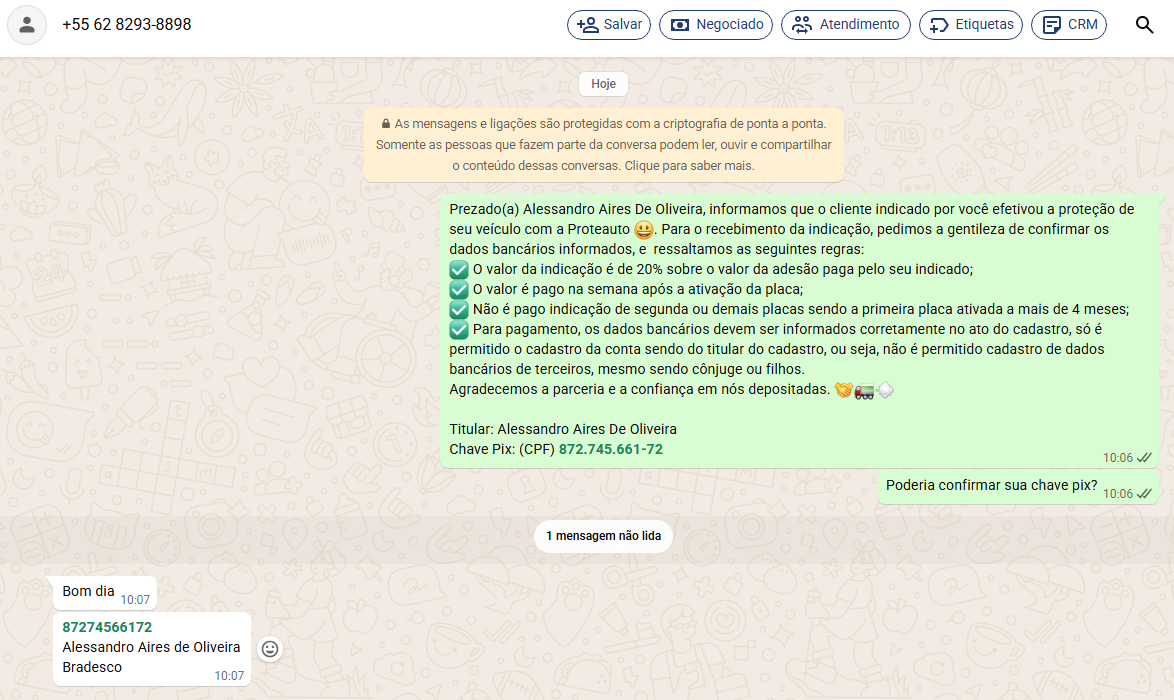Open the CRM panel button

click(1069, 25)
